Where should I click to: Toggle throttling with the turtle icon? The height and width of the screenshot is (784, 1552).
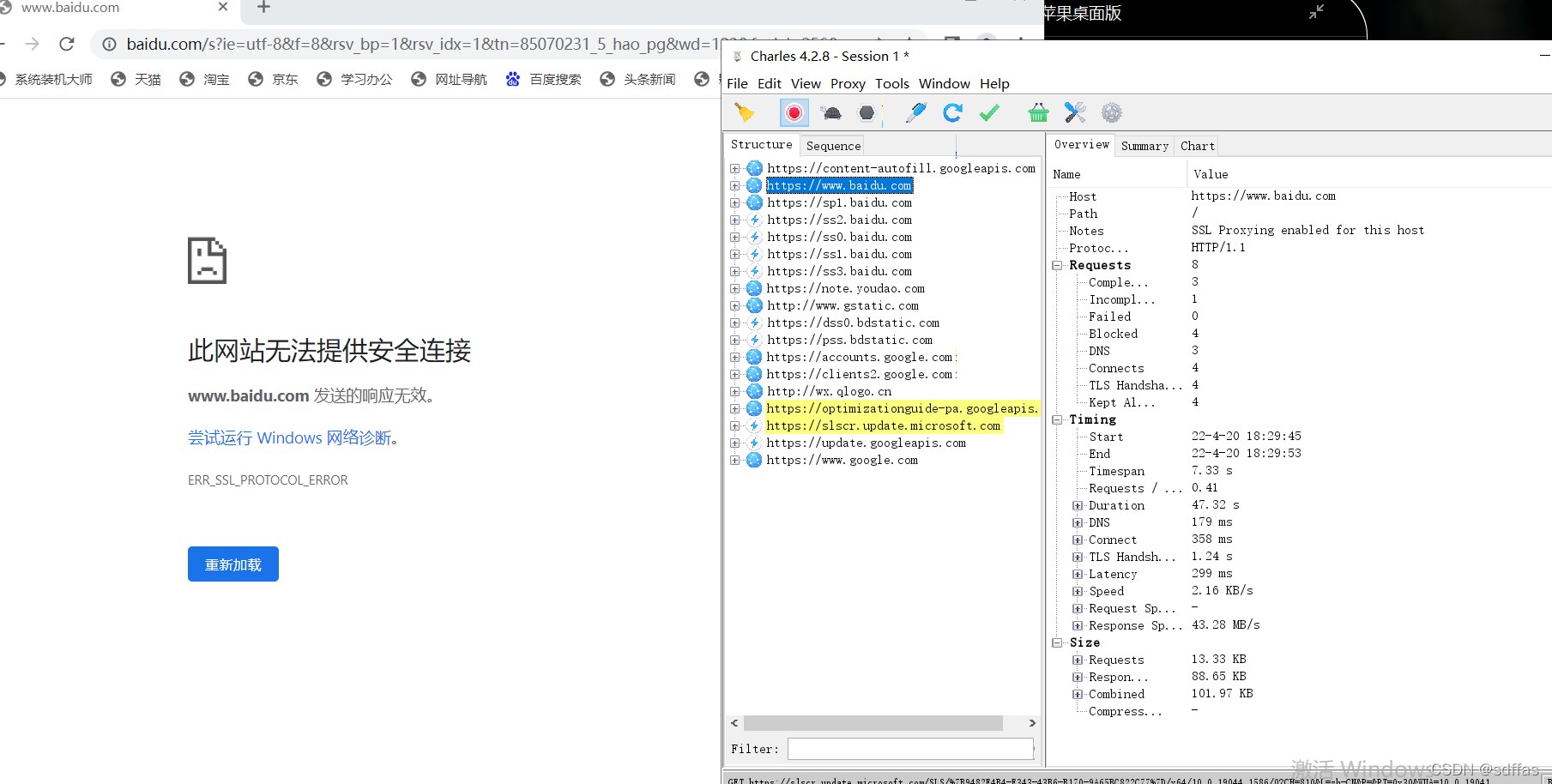(x=830, y=112)
